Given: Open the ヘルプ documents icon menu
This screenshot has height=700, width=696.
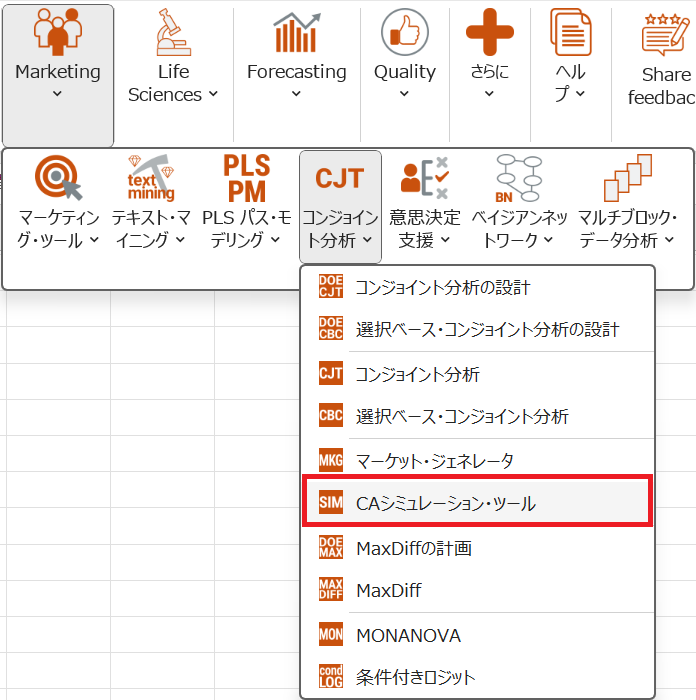Looking at the screenshot, I should pos(570,34).
